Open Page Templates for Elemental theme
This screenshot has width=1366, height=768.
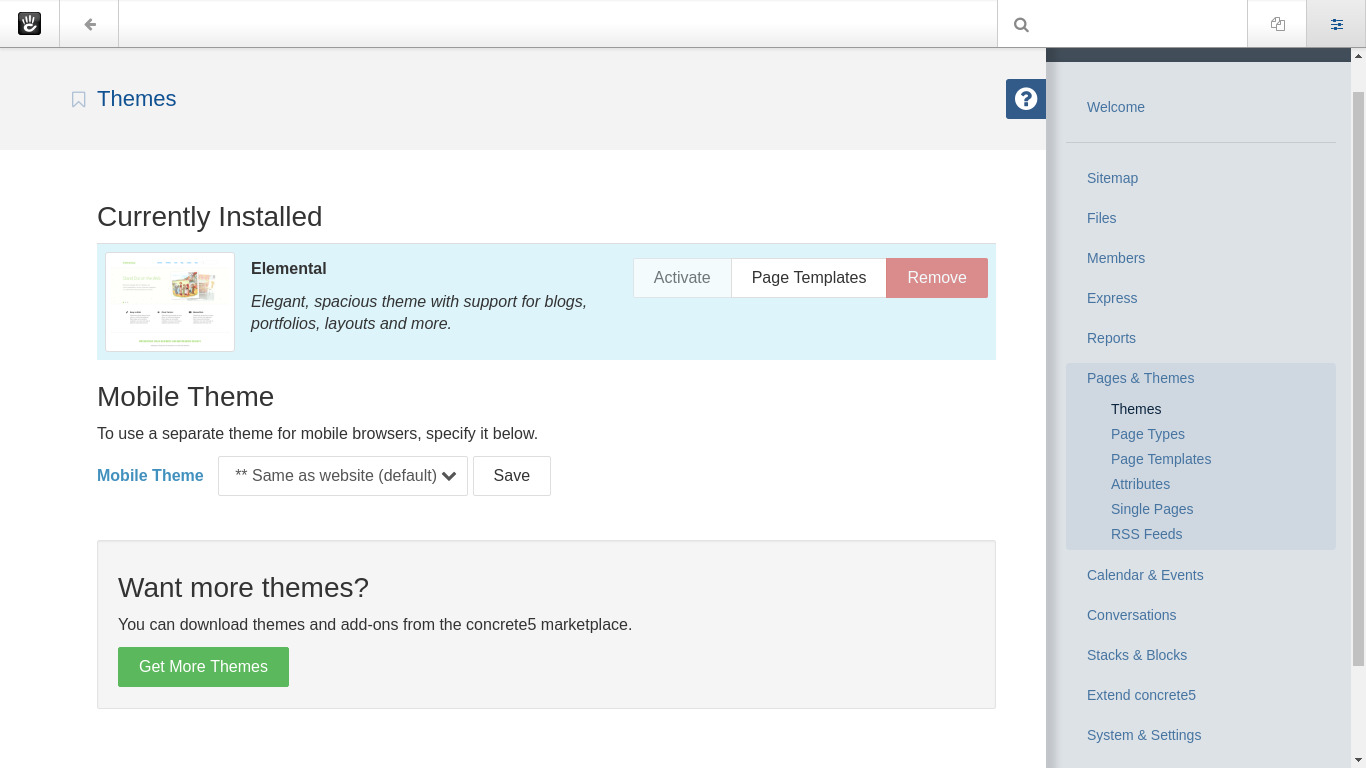tap(808, 278)
